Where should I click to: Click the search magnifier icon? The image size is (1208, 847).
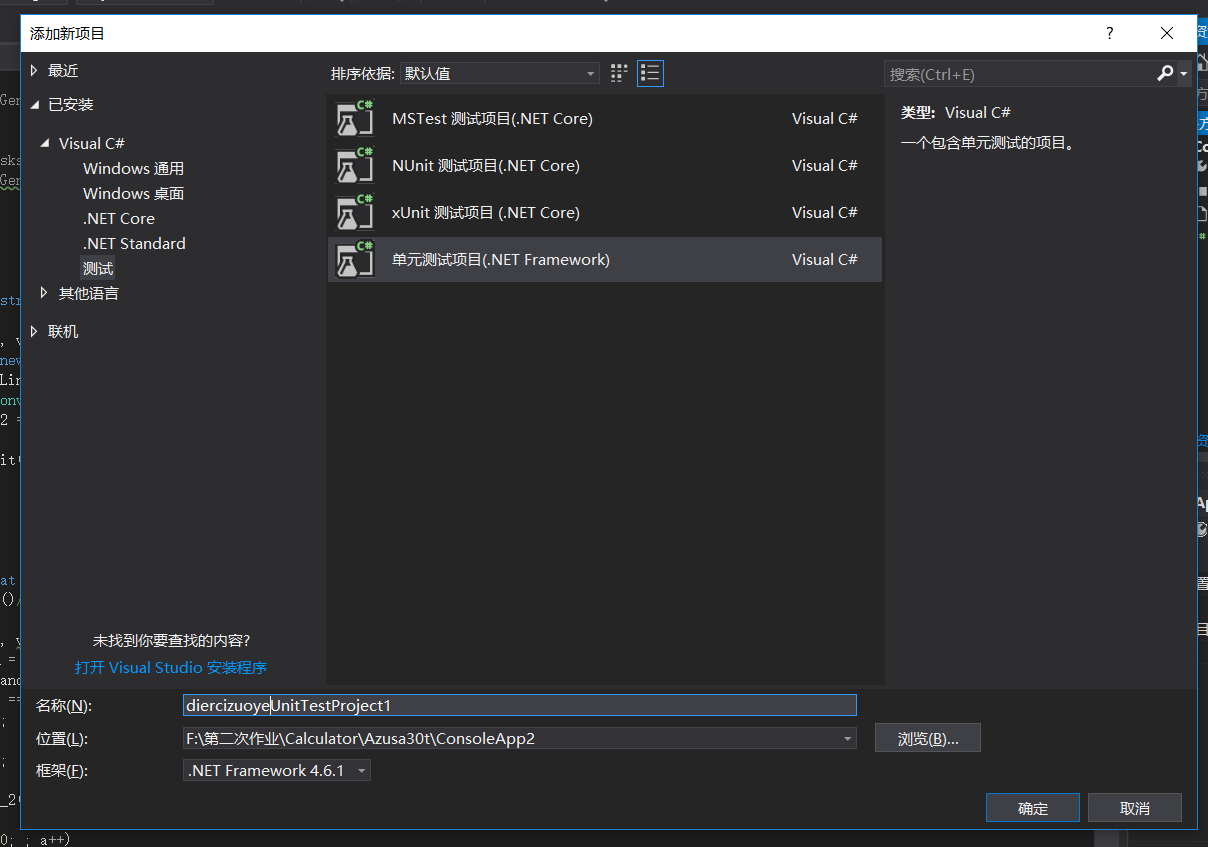point(1165,73)
